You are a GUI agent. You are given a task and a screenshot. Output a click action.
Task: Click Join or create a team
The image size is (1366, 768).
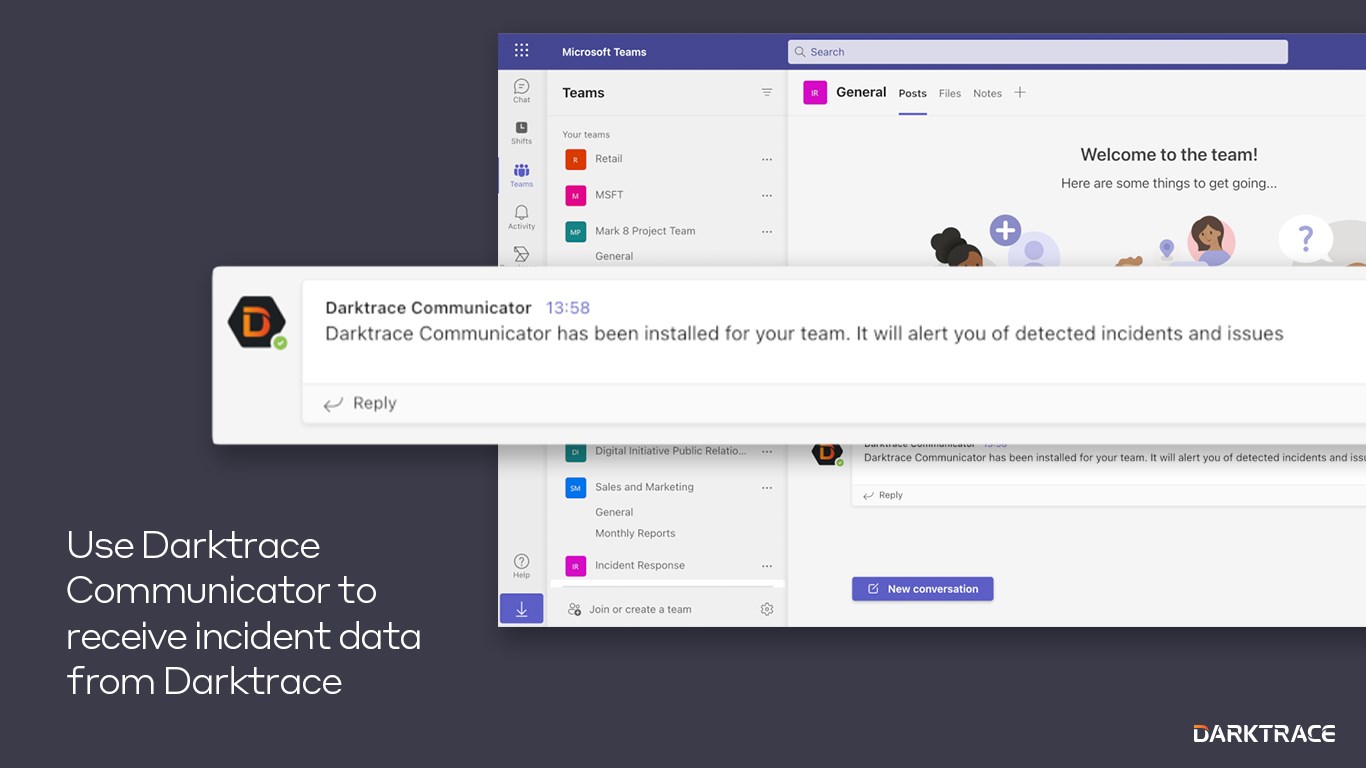[640, 609]
